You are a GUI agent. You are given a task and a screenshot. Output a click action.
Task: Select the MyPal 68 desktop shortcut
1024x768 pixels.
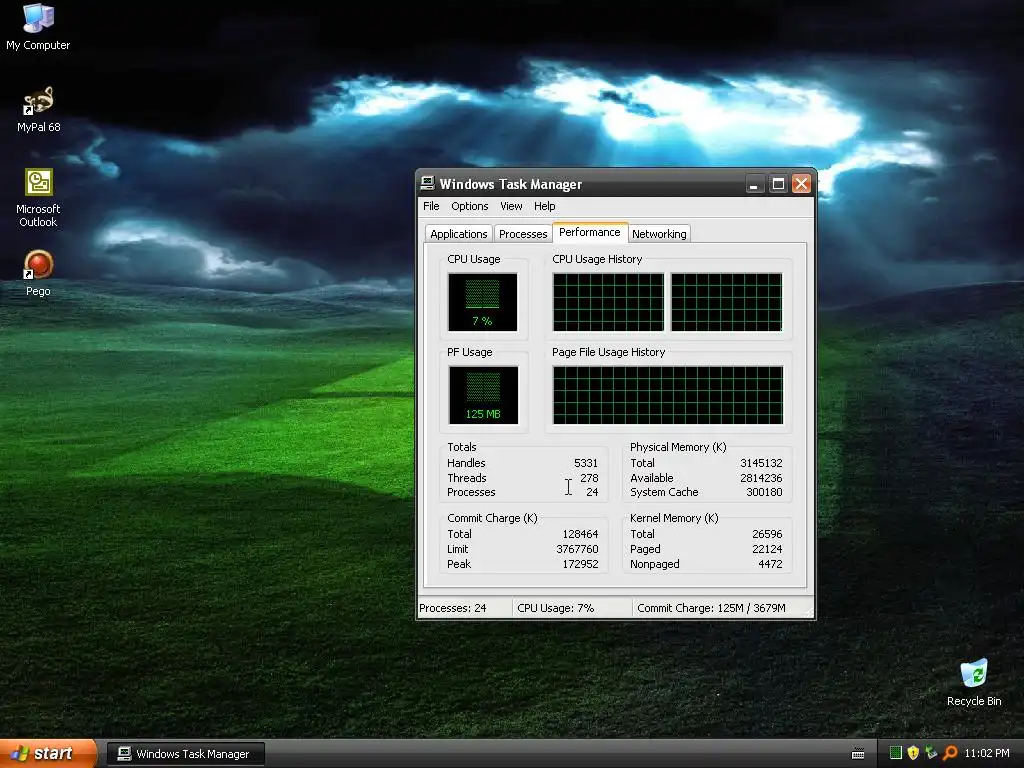39,110
